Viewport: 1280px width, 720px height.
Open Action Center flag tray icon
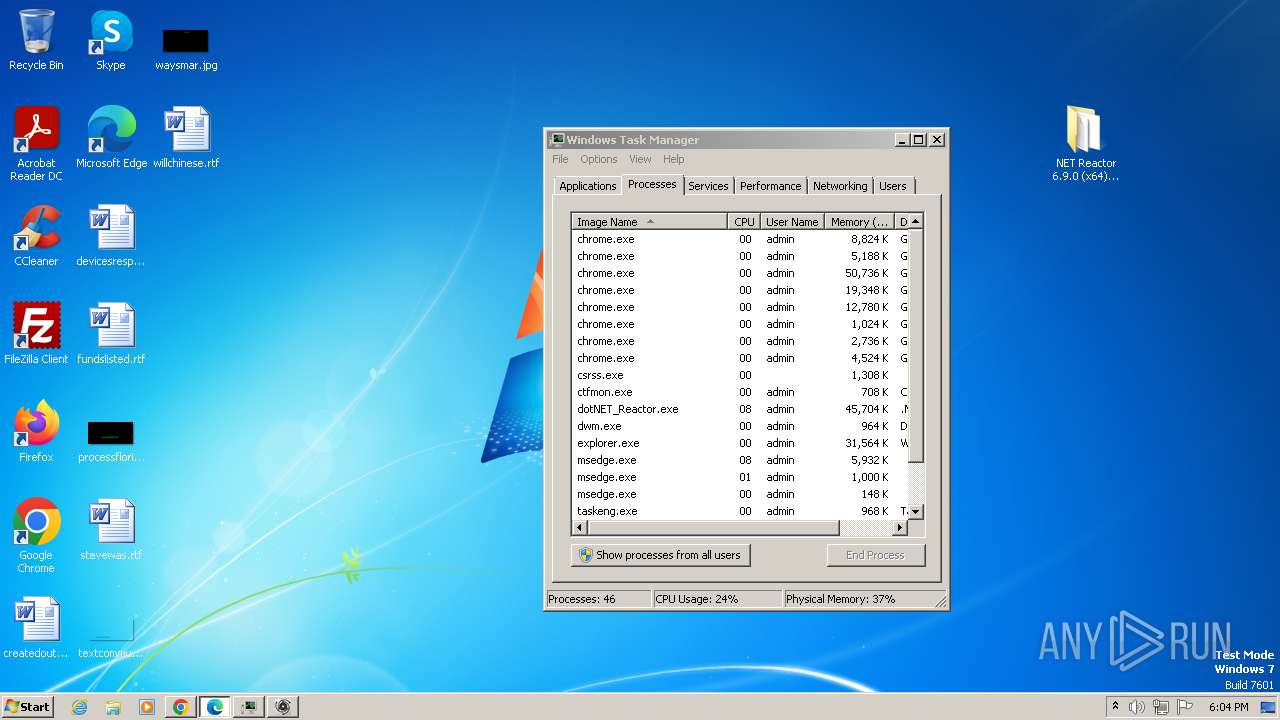tap(1185, 707)
